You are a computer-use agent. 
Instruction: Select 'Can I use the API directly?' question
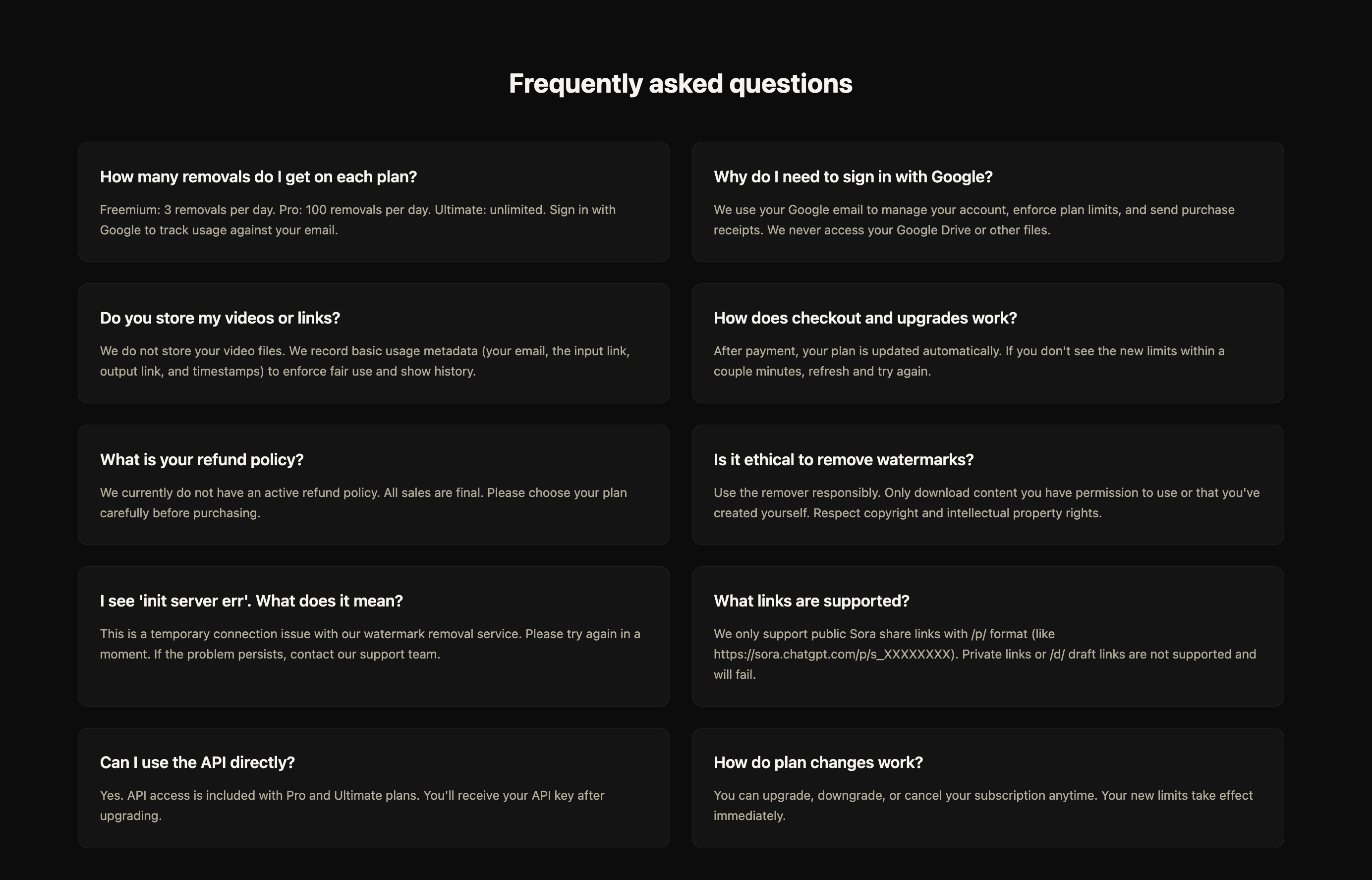click(x=197, y=763)
